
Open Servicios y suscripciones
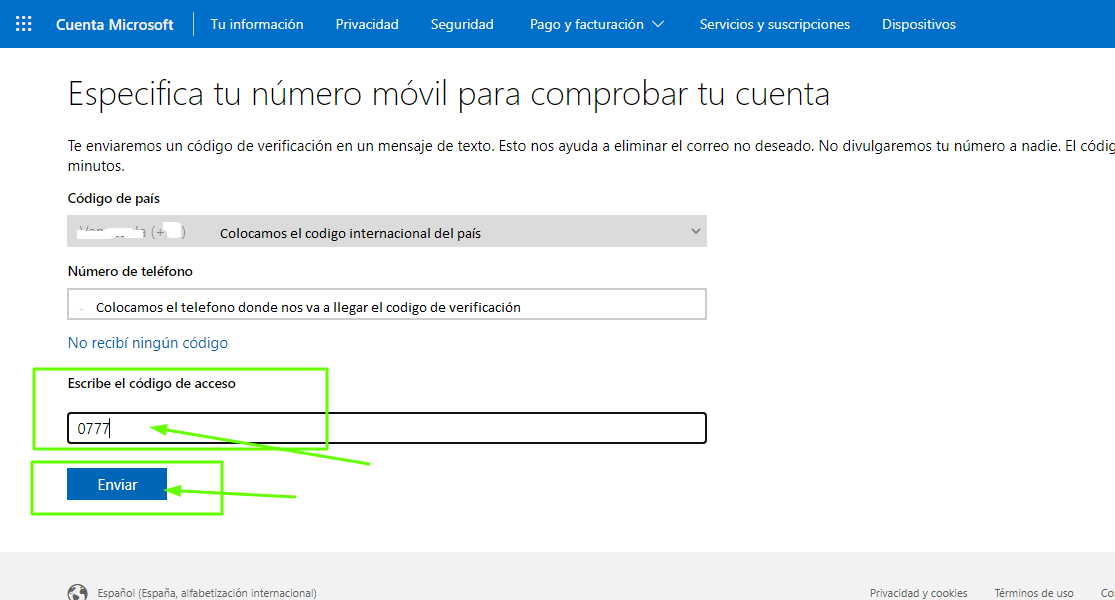(x=774, y=24)
